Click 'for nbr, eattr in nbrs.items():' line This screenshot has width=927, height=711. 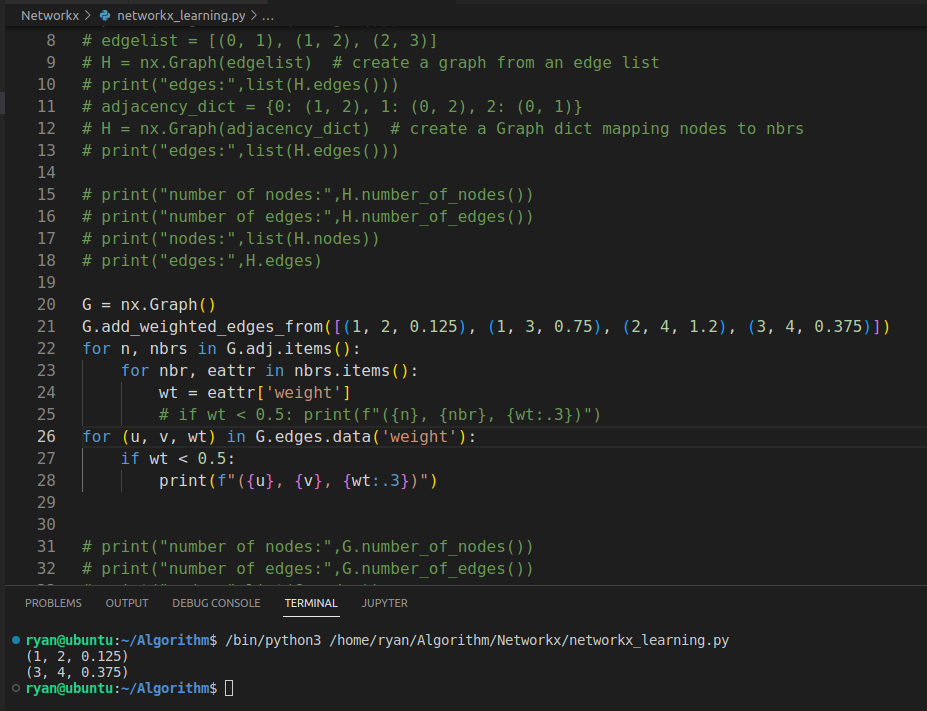[269, 371]
